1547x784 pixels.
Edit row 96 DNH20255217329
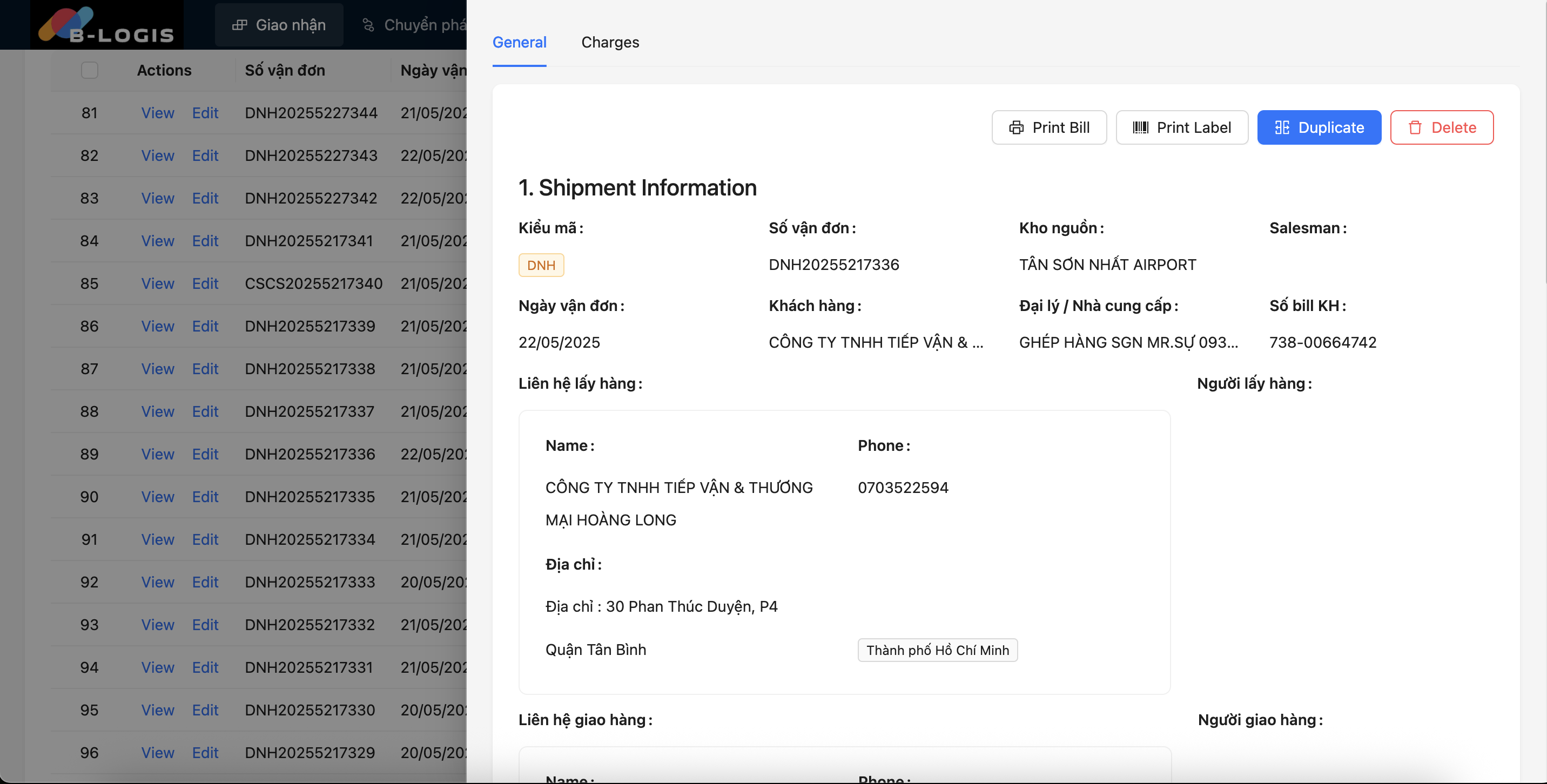pyautogui.click(x=205, y=752)
